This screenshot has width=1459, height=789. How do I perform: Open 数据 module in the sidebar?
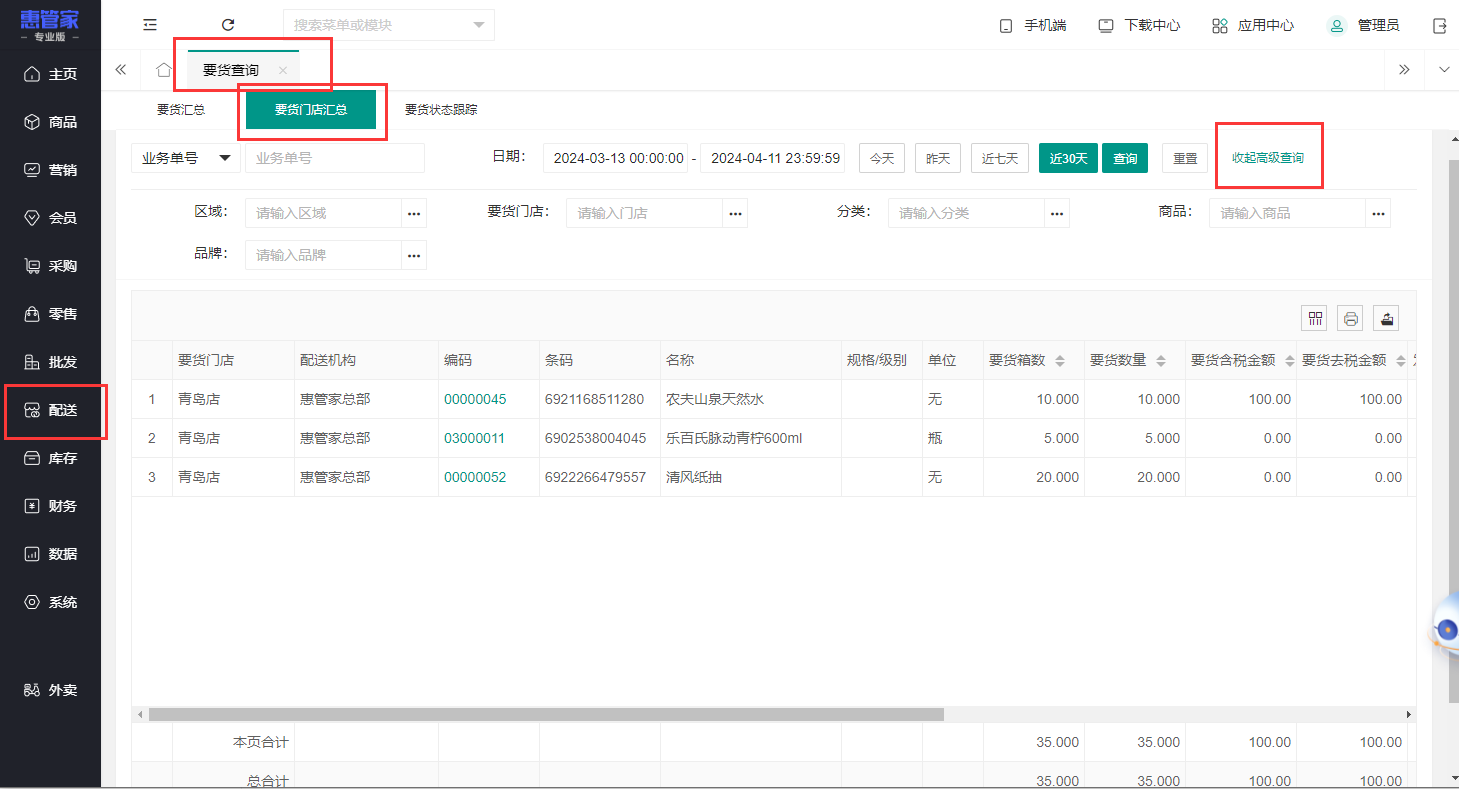(x=50, y=554)
